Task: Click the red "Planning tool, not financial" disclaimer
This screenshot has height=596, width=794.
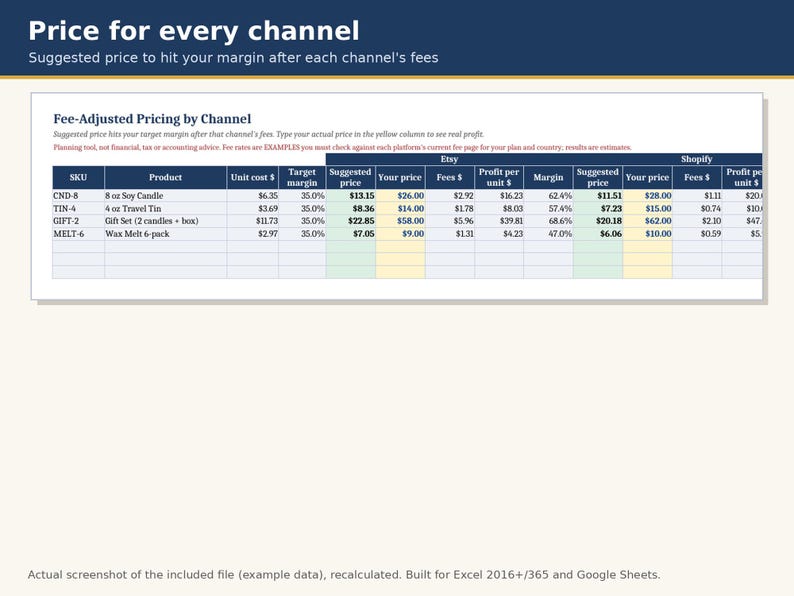Action: pos(342,147)
